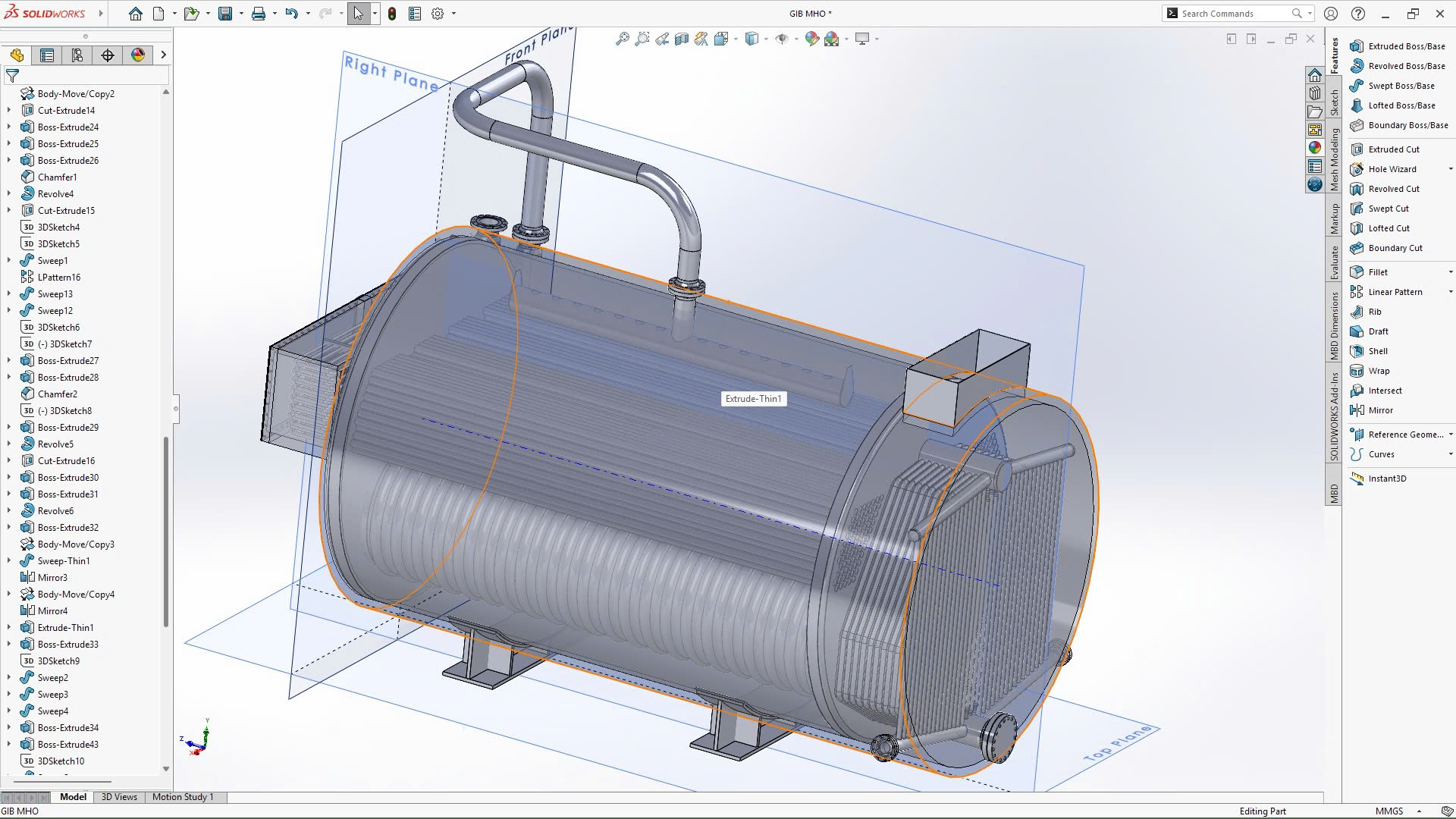Open the DisplayManager appearance icon
The height and width of the screenshot is (819, 1456).
point(138,55)
